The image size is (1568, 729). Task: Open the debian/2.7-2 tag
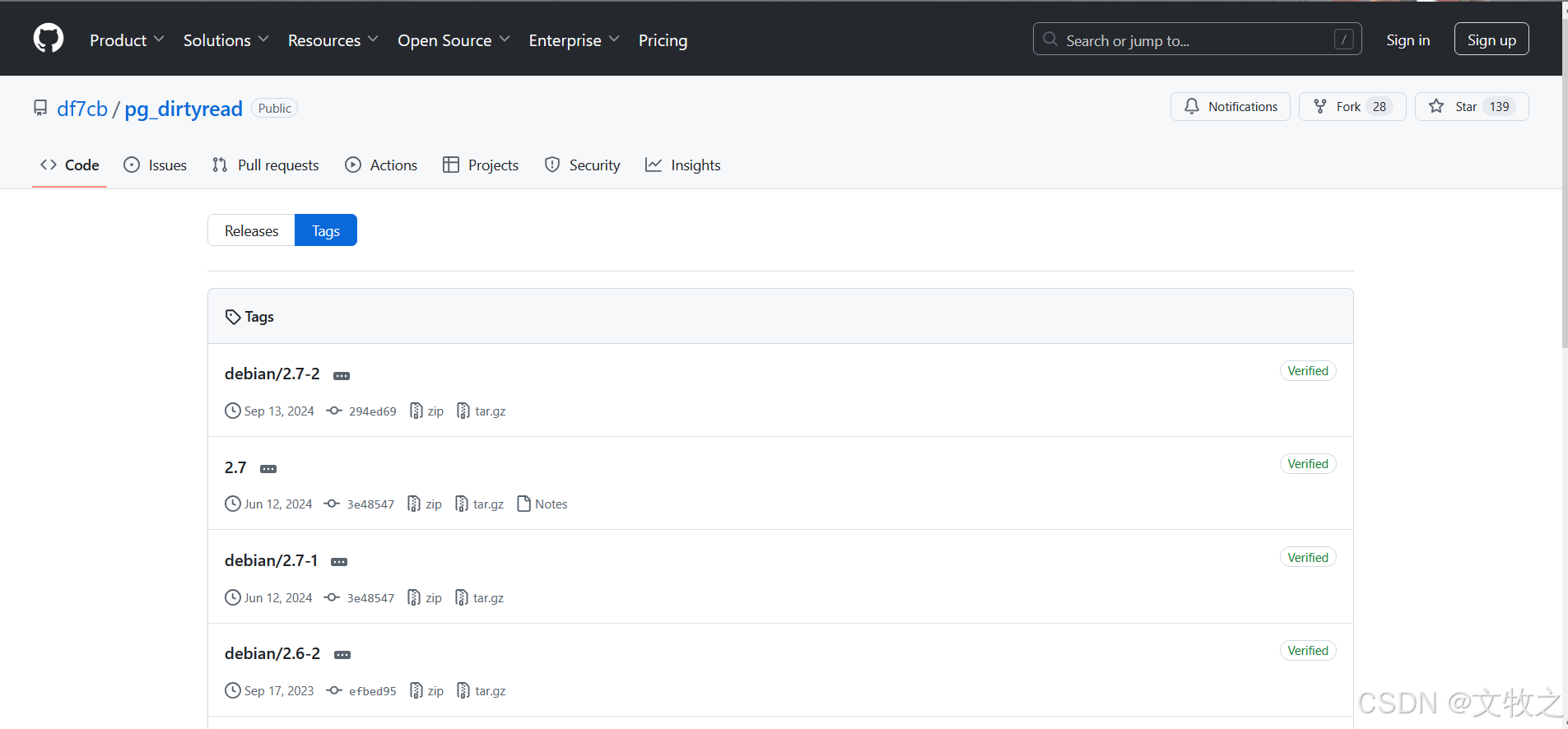[x=272, y=374]
